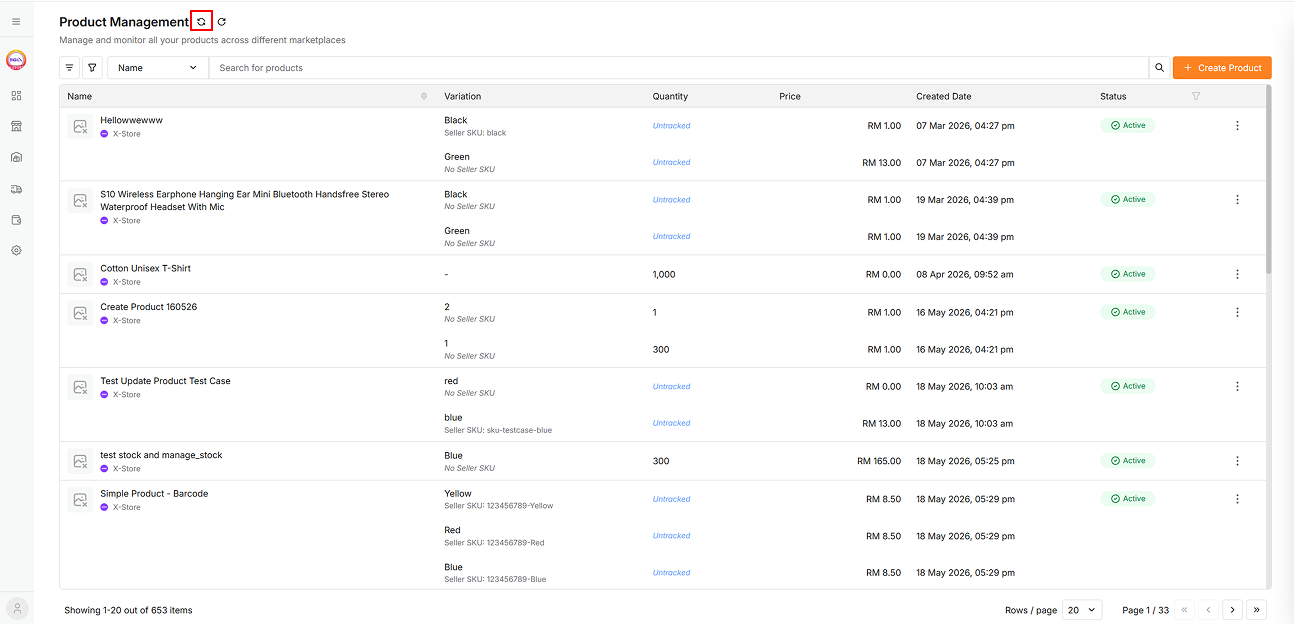Click the Create Product button
The image size is (1294, 624).
point(1222,68)
